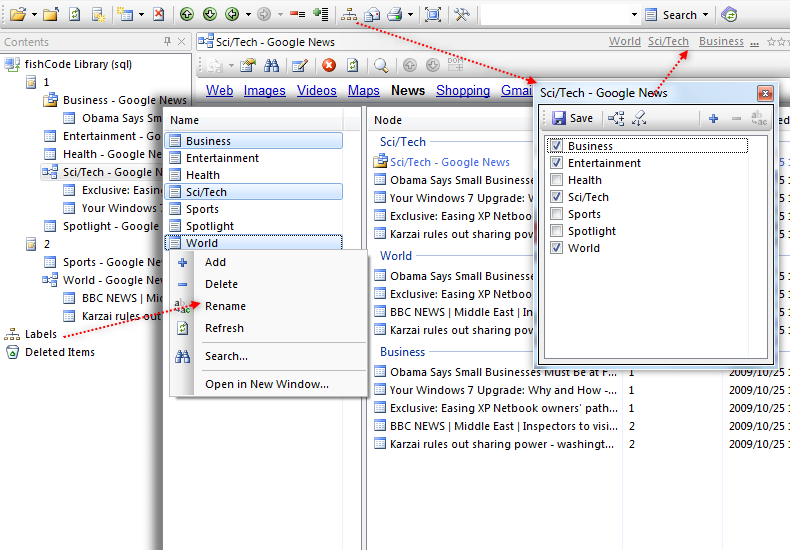Select the Entertainment label in Name list
790x550 pixels.
click(222, 158)
